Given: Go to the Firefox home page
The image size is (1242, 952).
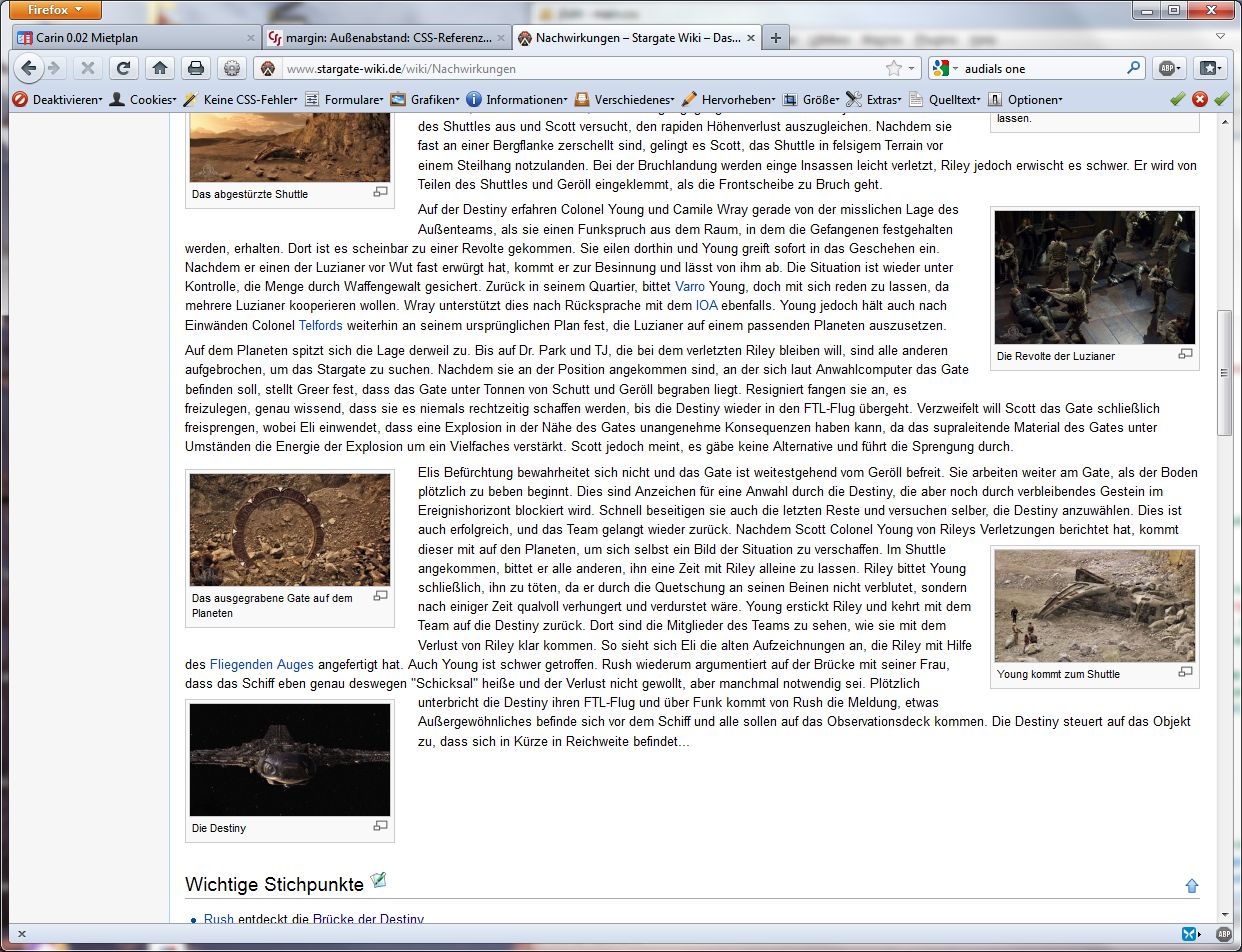Looking at the screenshot, I should [x=158, y=68].
